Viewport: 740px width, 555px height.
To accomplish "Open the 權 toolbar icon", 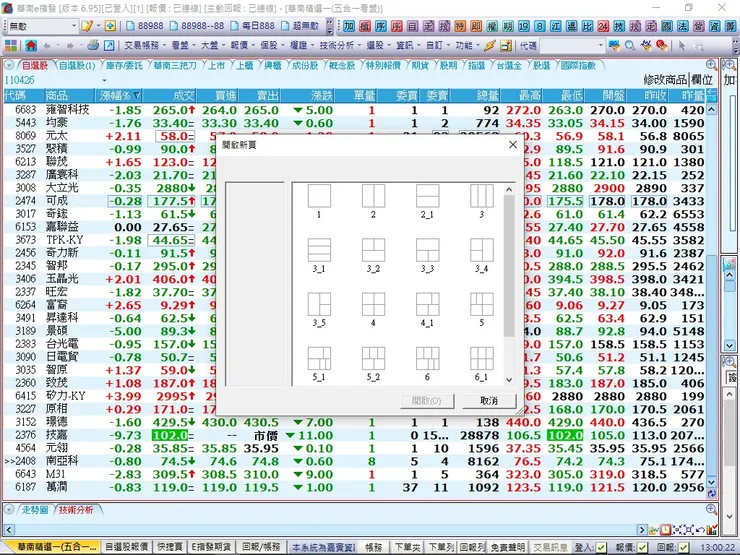I will pos(492,25).
